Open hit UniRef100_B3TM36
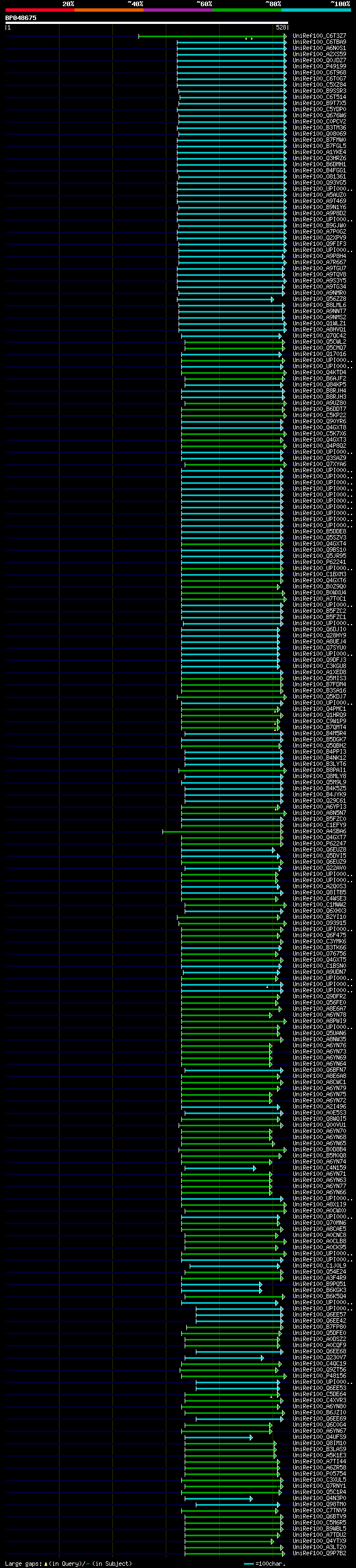 (x=319, y=128)
